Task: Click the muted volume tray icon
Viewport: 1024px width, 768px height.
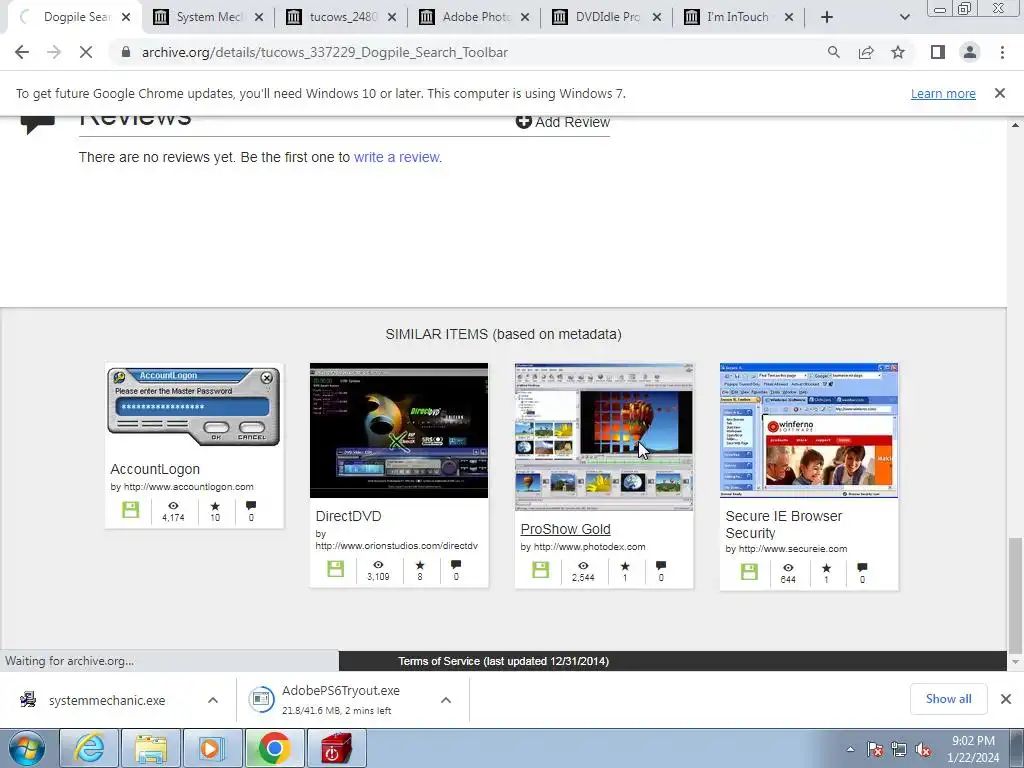Action: point(923,750)
